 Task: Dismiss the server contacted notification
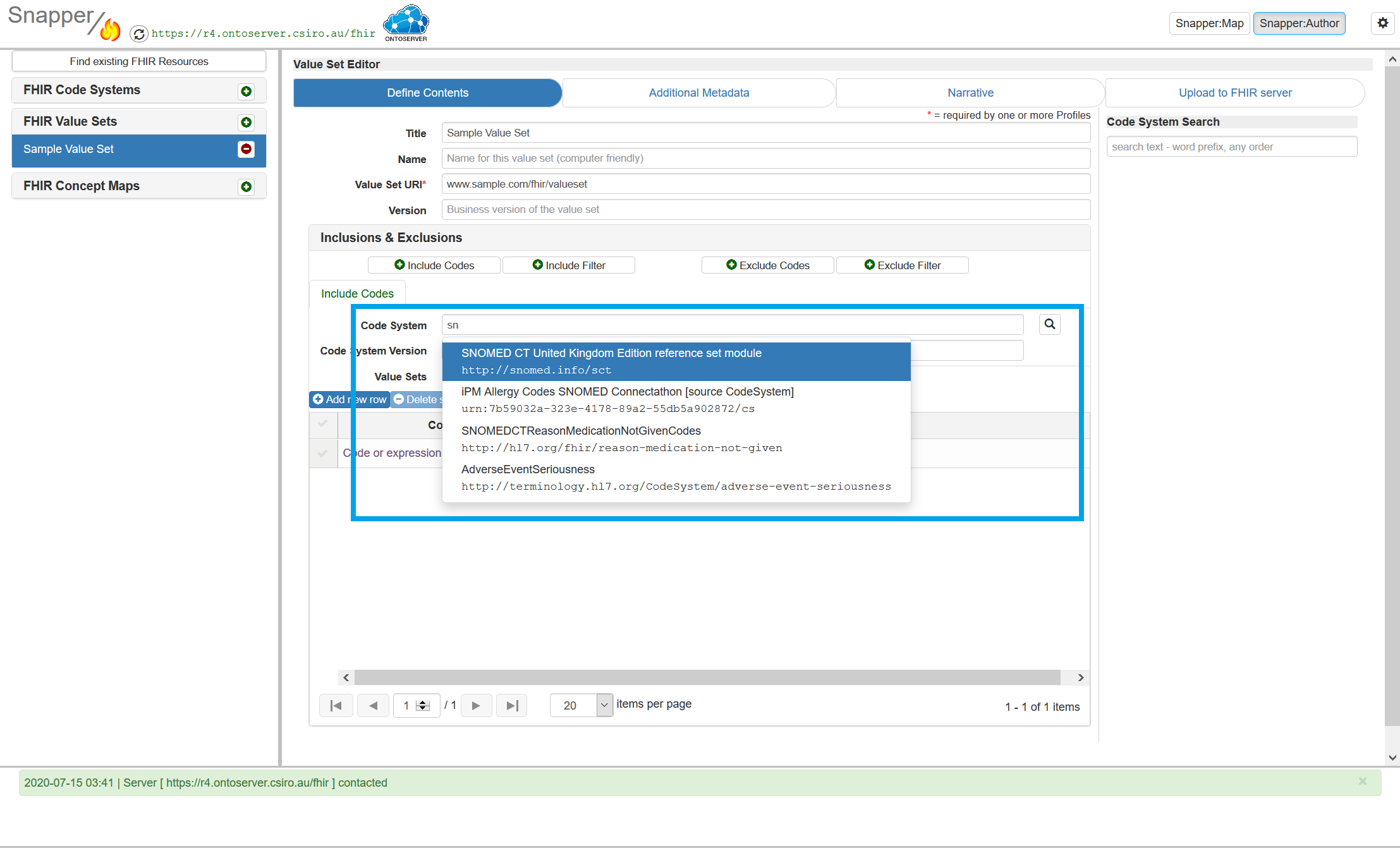tap(1363, 782)
